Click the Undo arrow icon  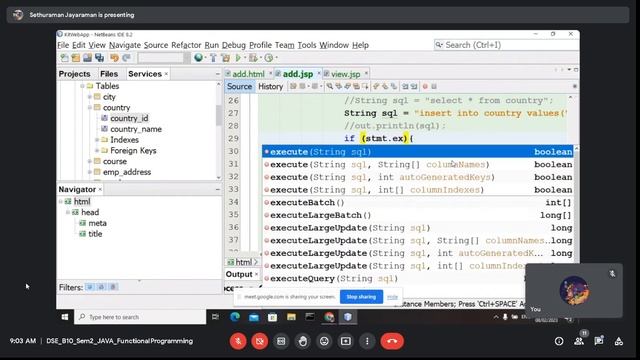pyautogui.click(x=114, y=58)
